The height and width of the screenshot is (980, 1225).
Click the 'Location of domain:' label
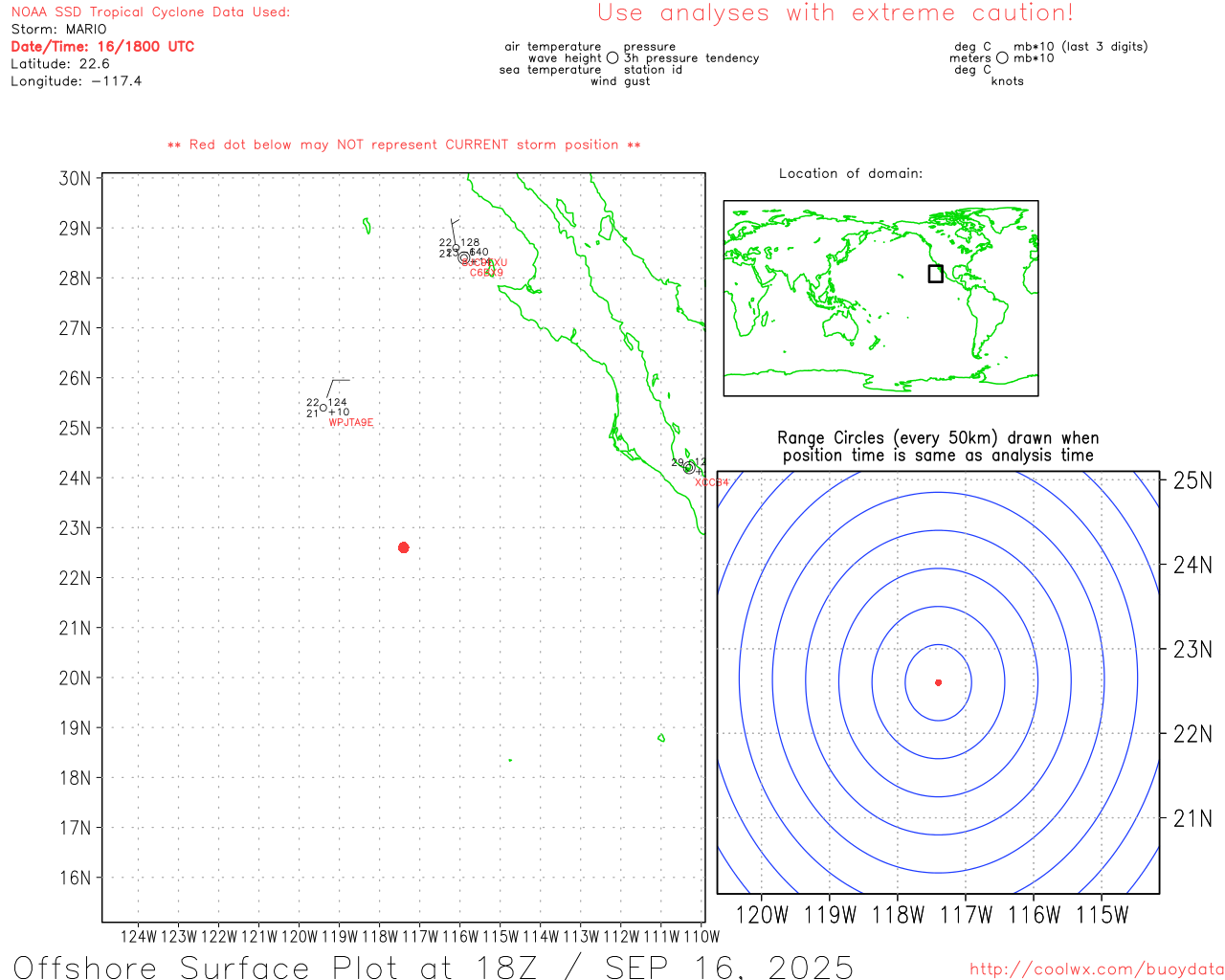click(x=851, y=173)
